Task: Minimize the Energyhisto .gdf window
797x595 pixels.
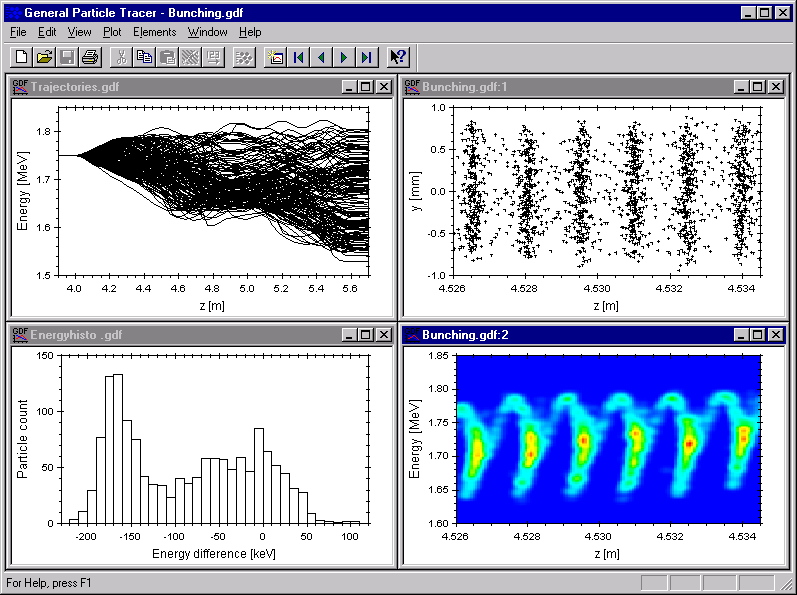Action: (x=349, y=335)
